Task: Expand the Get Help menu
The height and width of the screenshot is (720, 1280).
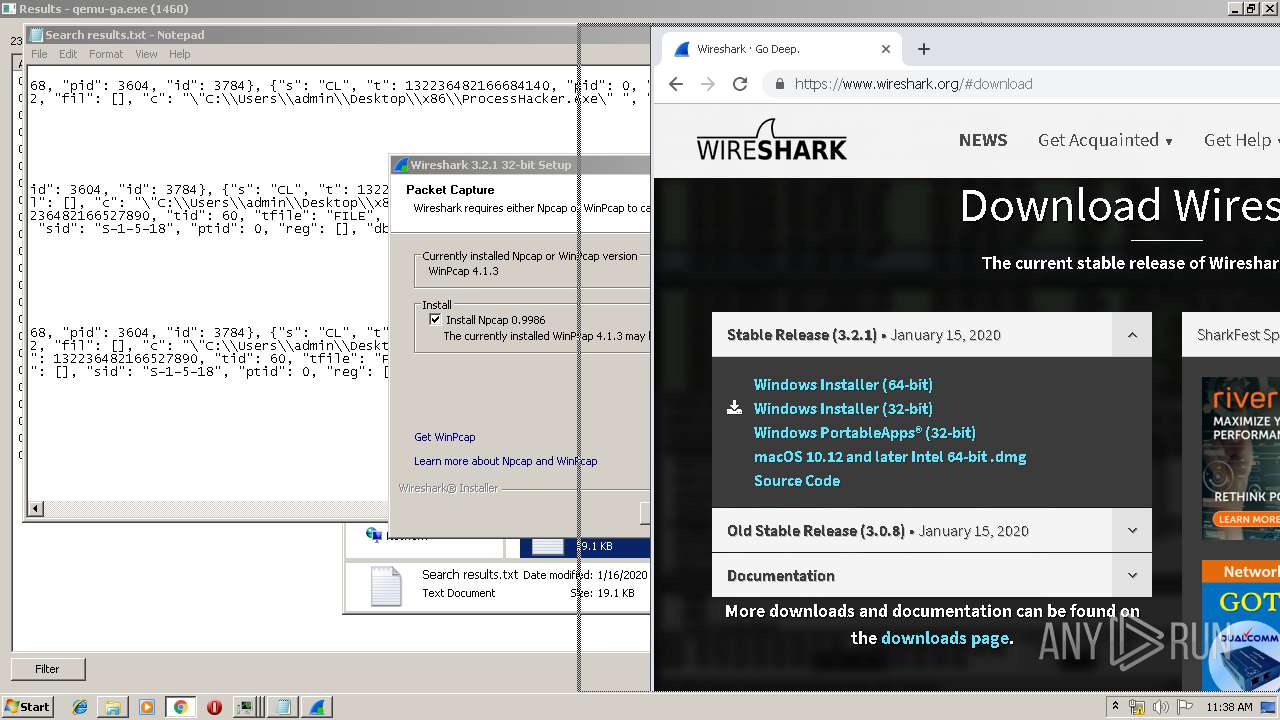Action: [1241, 140]
